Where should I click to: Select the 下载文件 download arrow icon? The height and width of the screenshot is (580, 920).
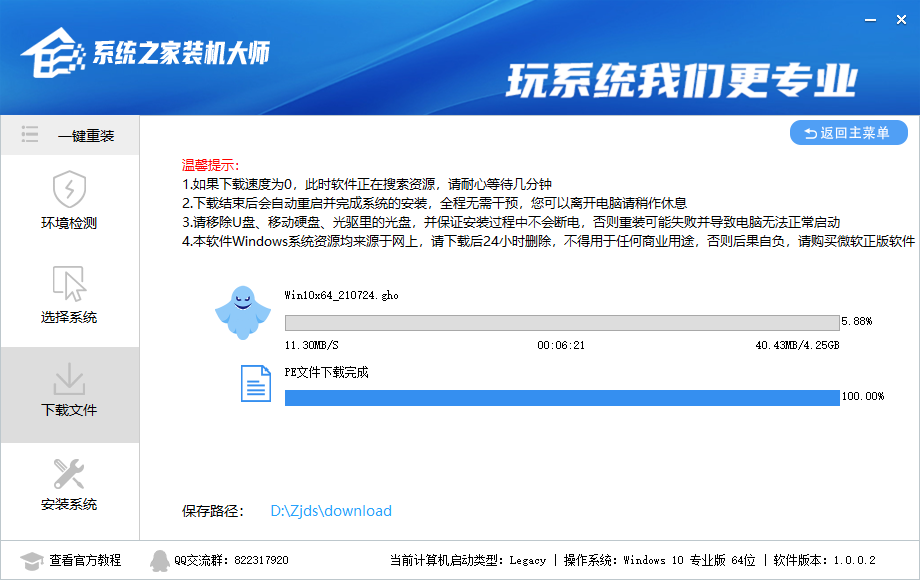click(x=69, y=378)
